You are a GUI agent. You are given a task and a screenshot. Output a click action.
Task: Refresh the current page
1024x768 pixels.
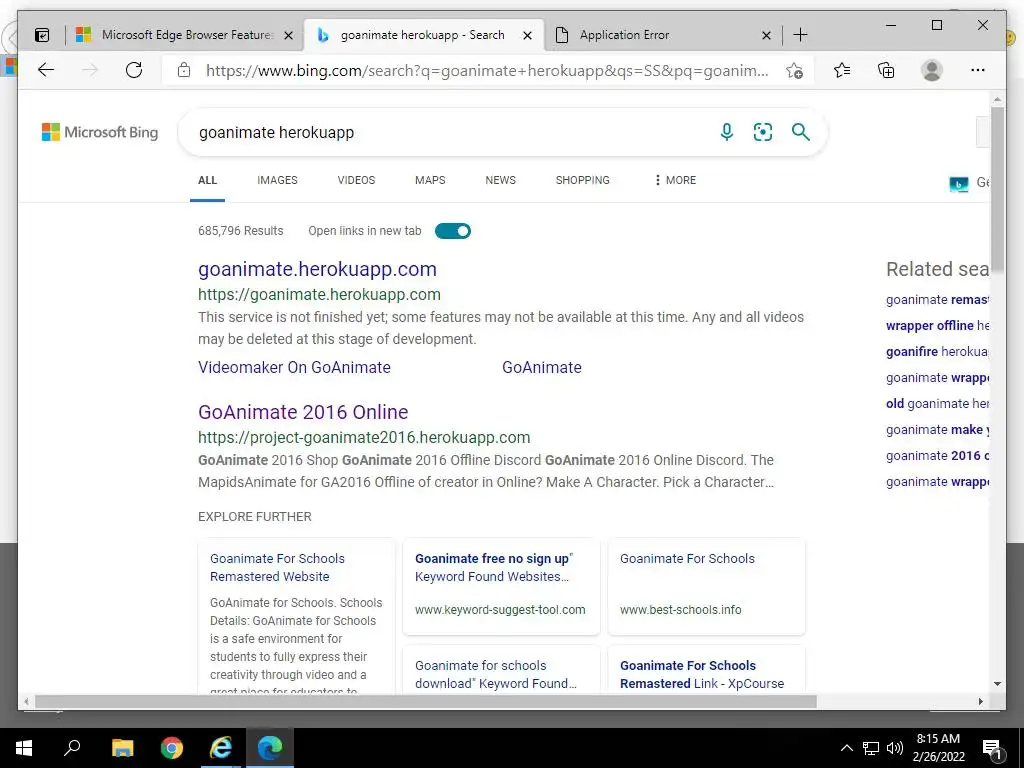coord(134,70)
